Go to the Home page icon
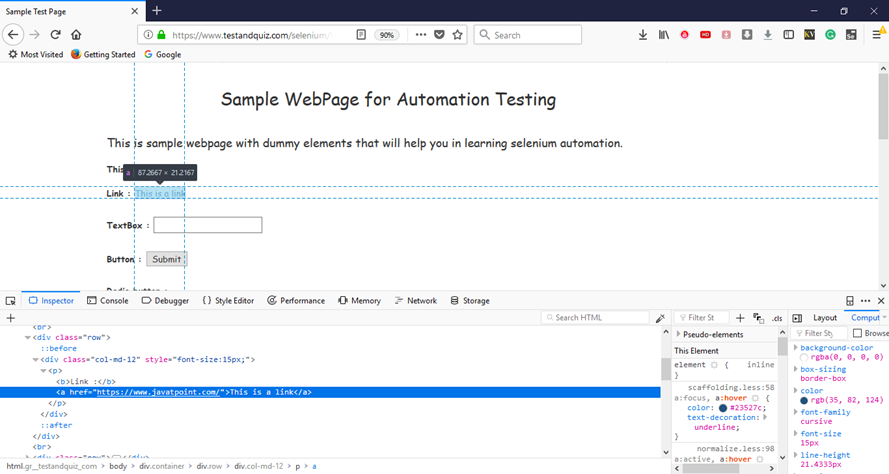The height and width of the screenshot is (474, 889). tap(76, 35)
